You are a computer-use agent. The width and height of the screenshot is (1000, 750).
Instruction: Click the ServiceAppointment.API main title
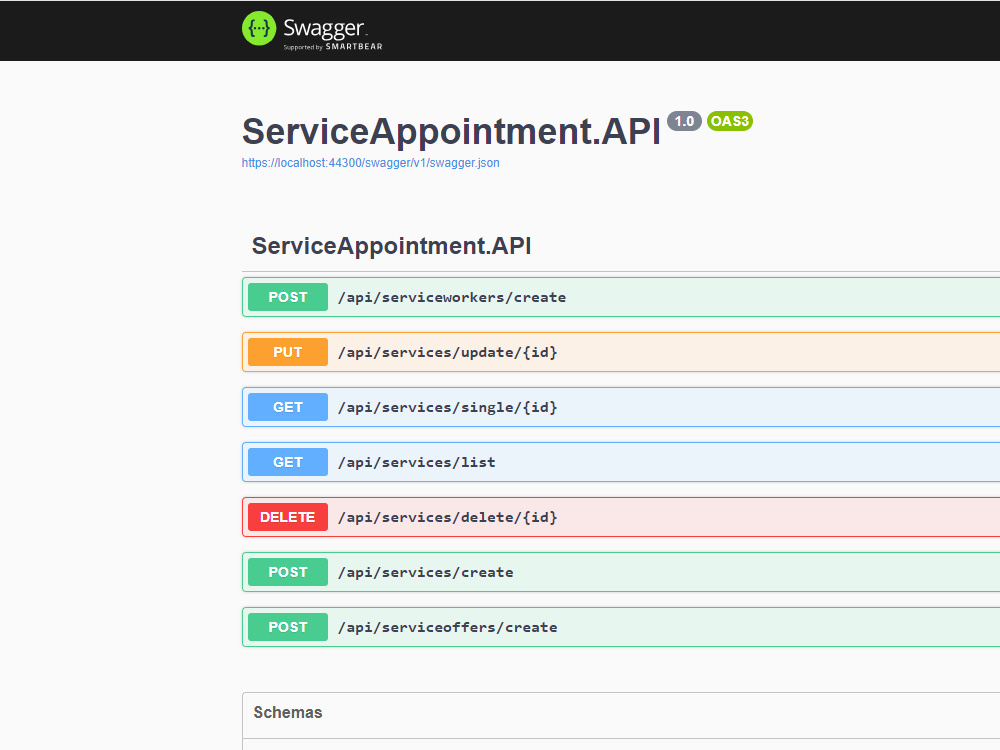pyautogui.click(x=451, y=131)
